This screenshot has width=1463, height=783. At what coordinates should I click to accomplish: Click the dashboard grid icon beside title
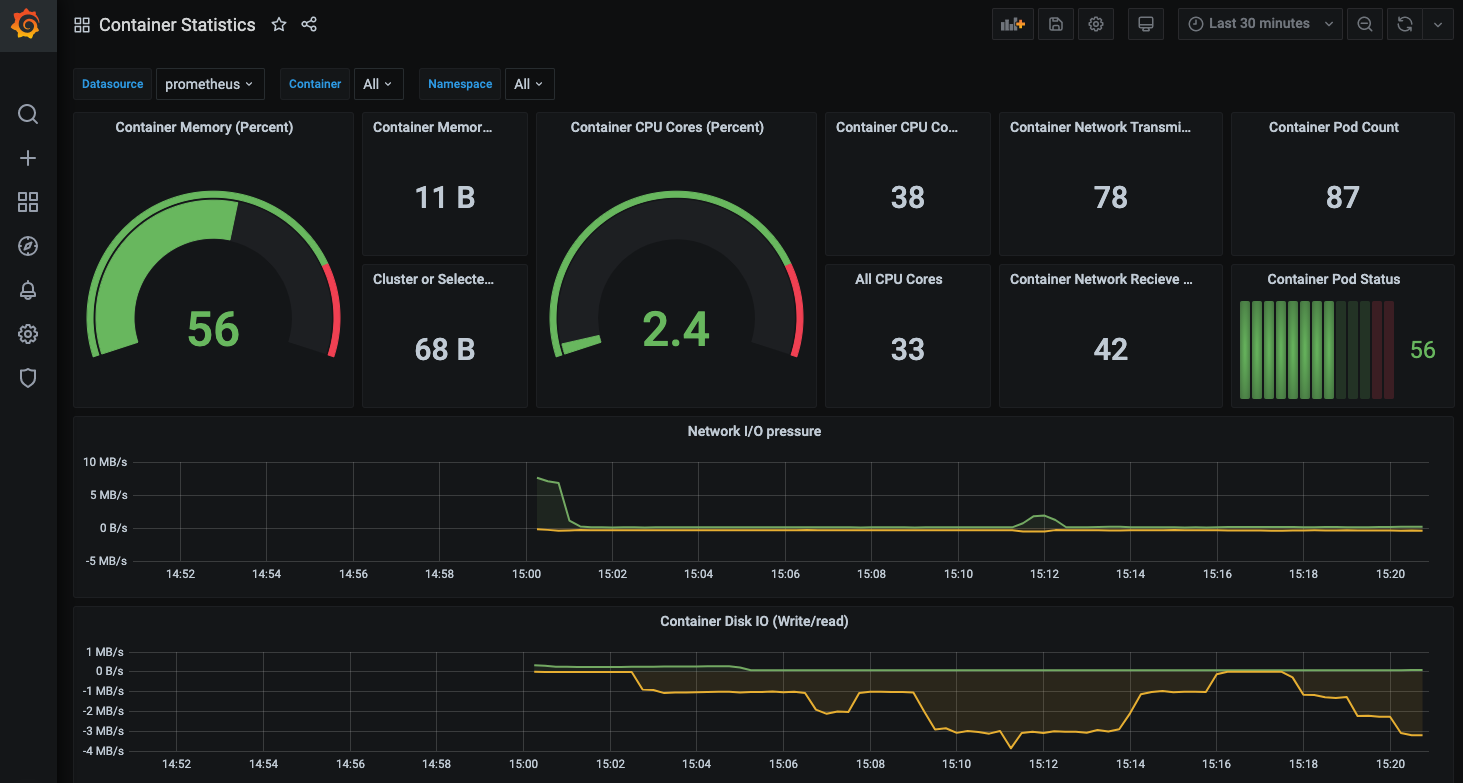pos(82,25)
